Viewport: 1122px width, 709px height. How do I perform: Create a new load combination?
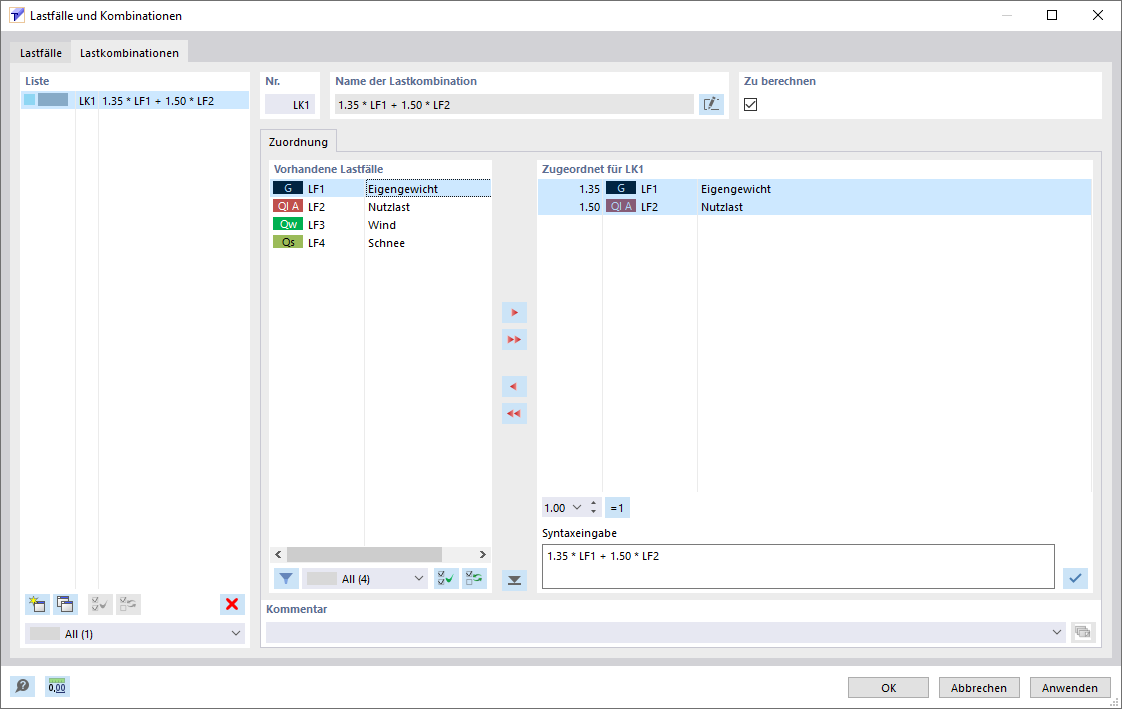point(37,605)
